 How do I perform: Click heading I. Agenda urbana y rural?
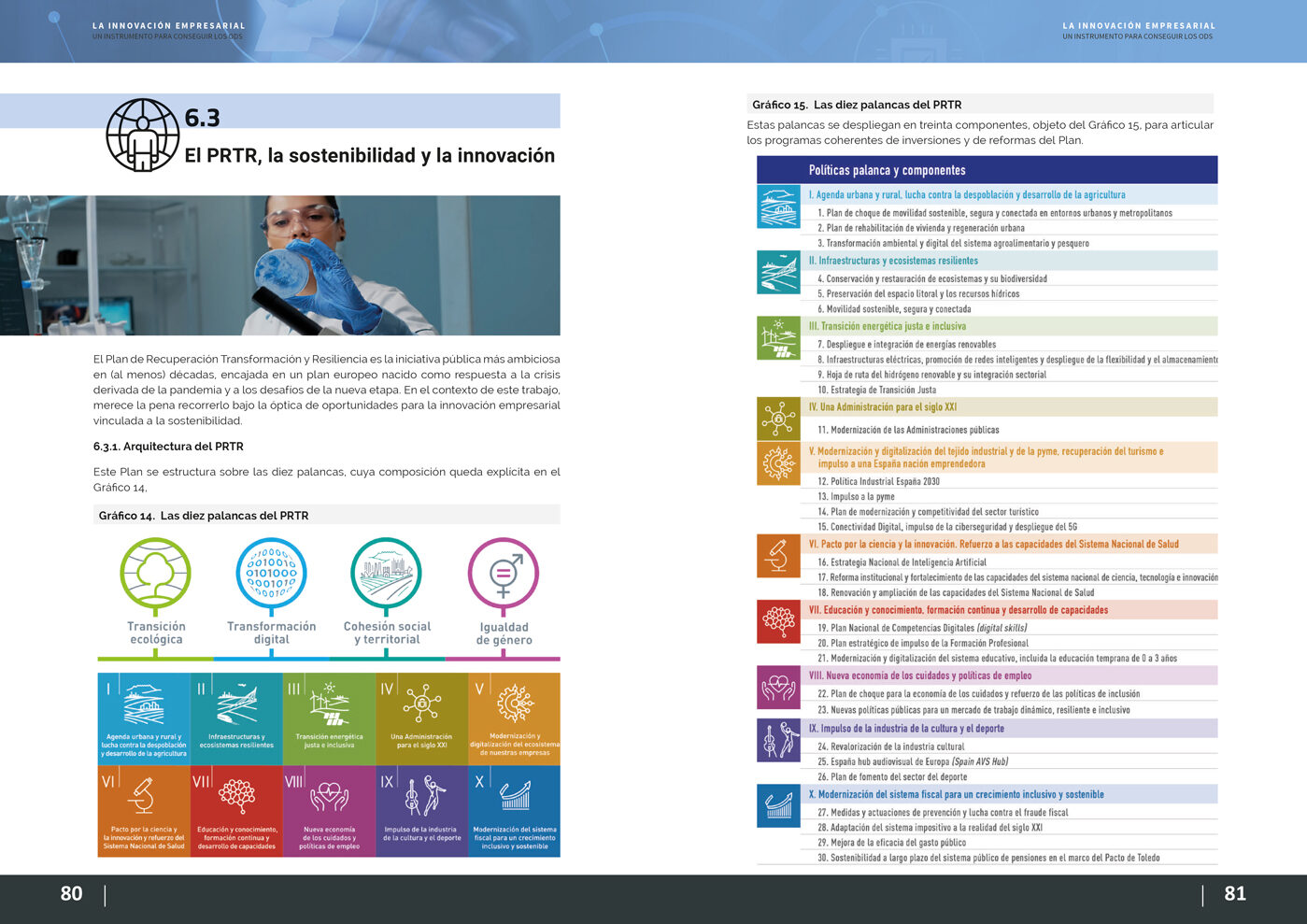[x=966, y=195]
